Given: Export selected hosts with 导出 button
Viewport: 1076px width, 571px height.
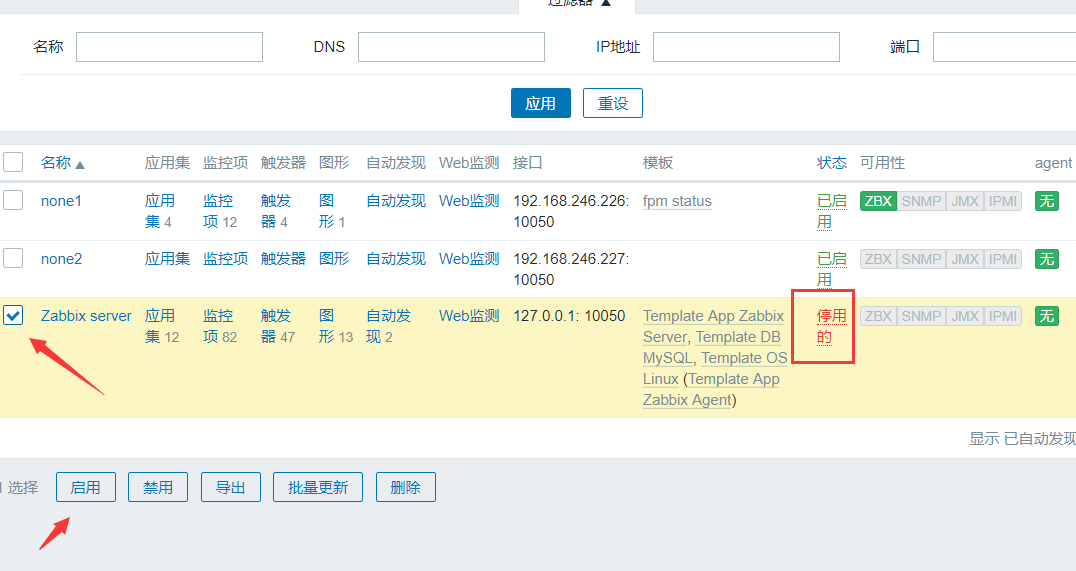Looking at the screenshot, I should pos(231,487).
